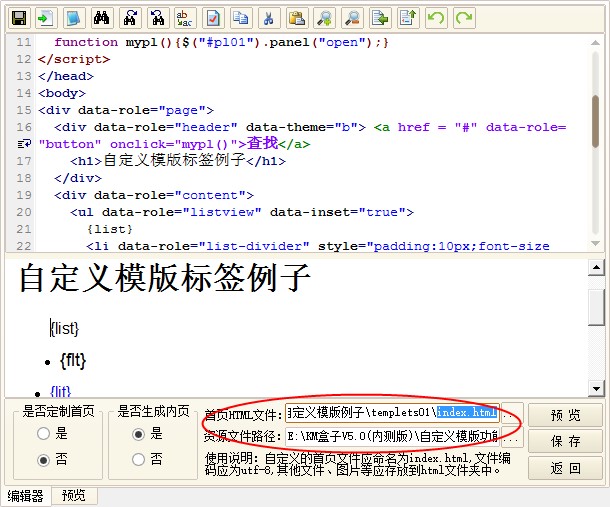Click find previous binoculars icon

coord(158,18)
